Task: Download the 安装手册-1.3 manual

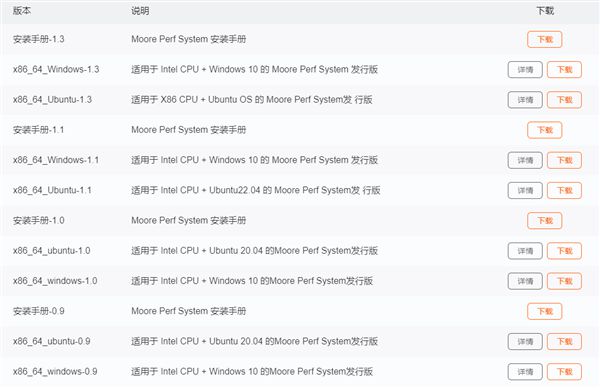Action: pyautogui.click(x=545, y=39)
